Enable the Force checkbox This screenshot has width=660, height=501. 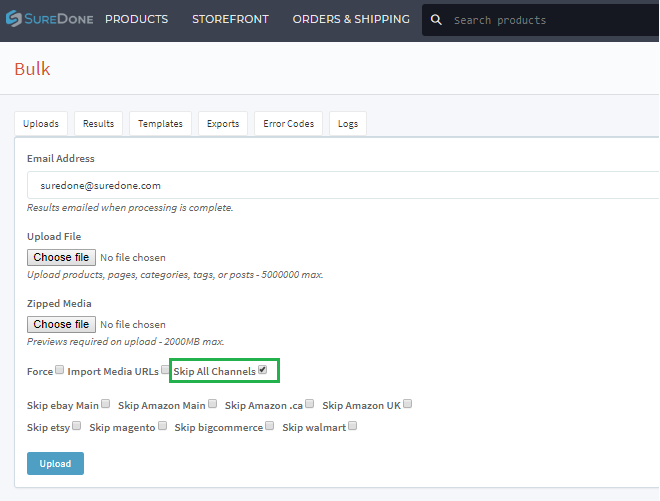[x=59, y=370]
